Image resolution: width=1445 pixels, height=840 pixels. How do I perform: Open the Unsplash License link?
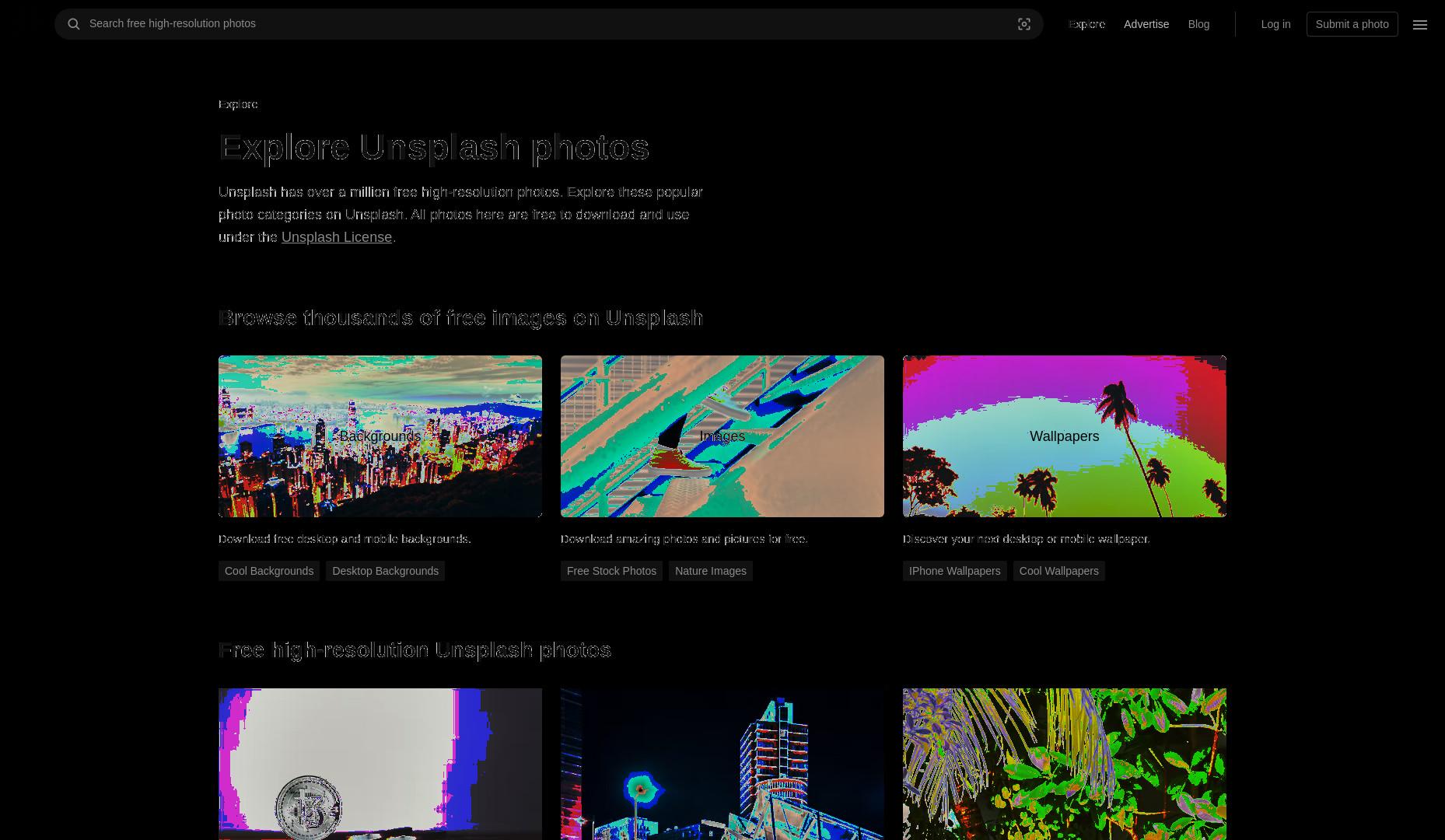[337, 237]
